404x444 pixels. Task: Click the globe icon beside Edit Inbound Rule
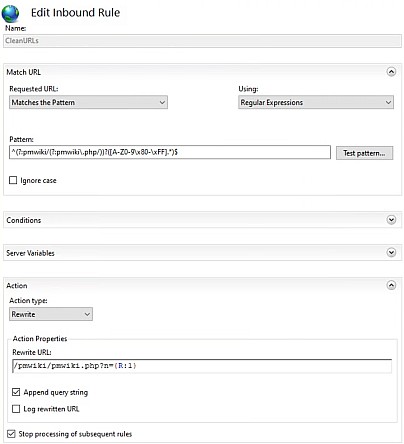pyautogui.click(x=10, y=13)
